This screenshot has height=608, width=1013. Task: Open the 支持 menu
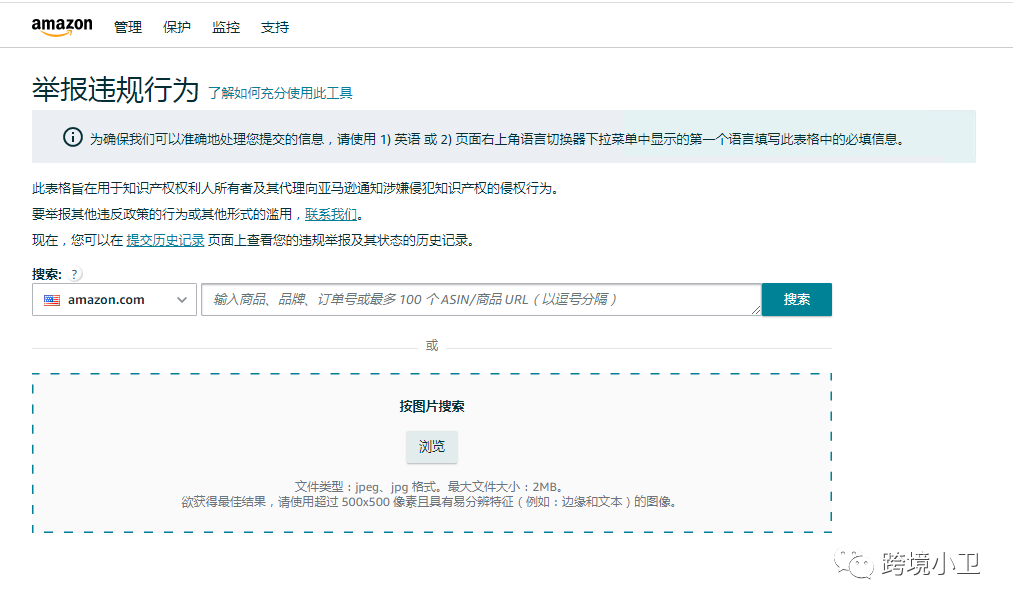click(x=275, y=27)
